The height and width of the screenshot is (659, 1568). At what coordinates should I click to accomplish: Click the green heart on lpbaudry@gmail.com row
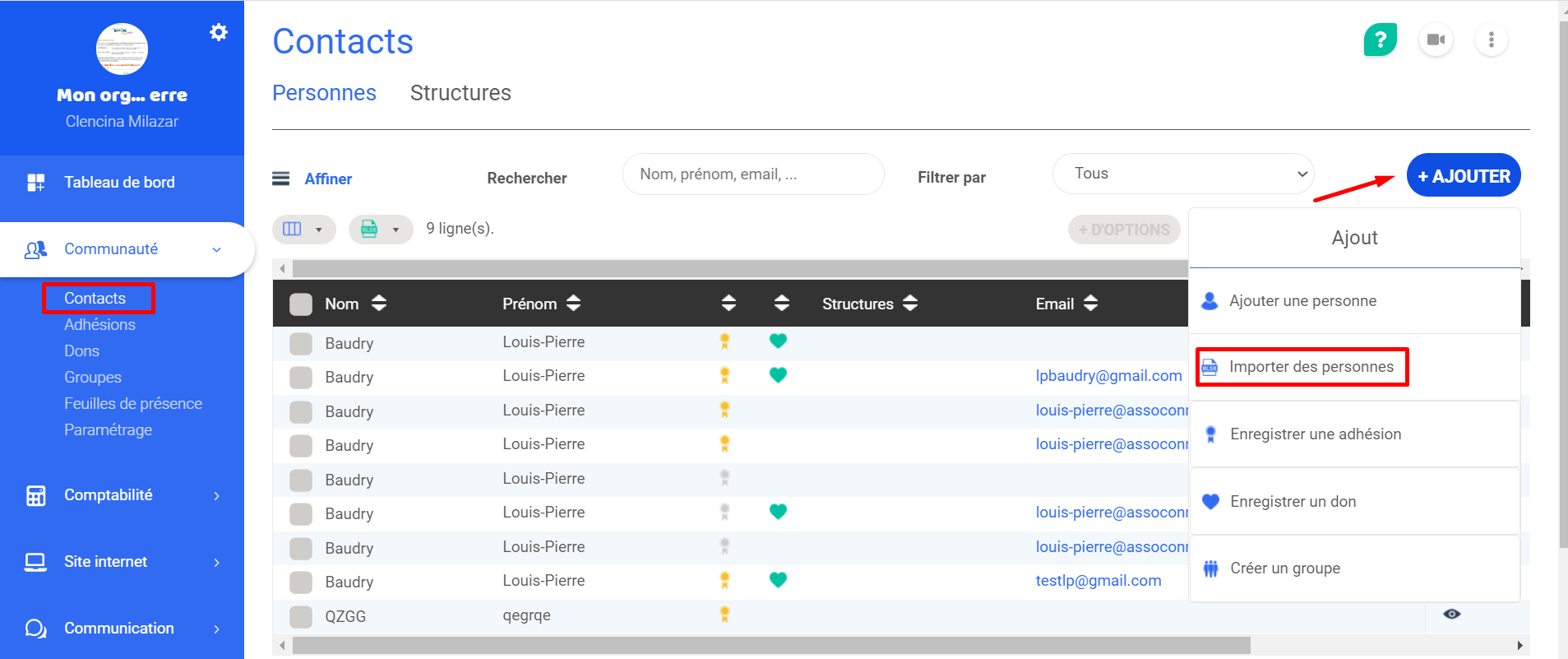[x=778, y=375]
